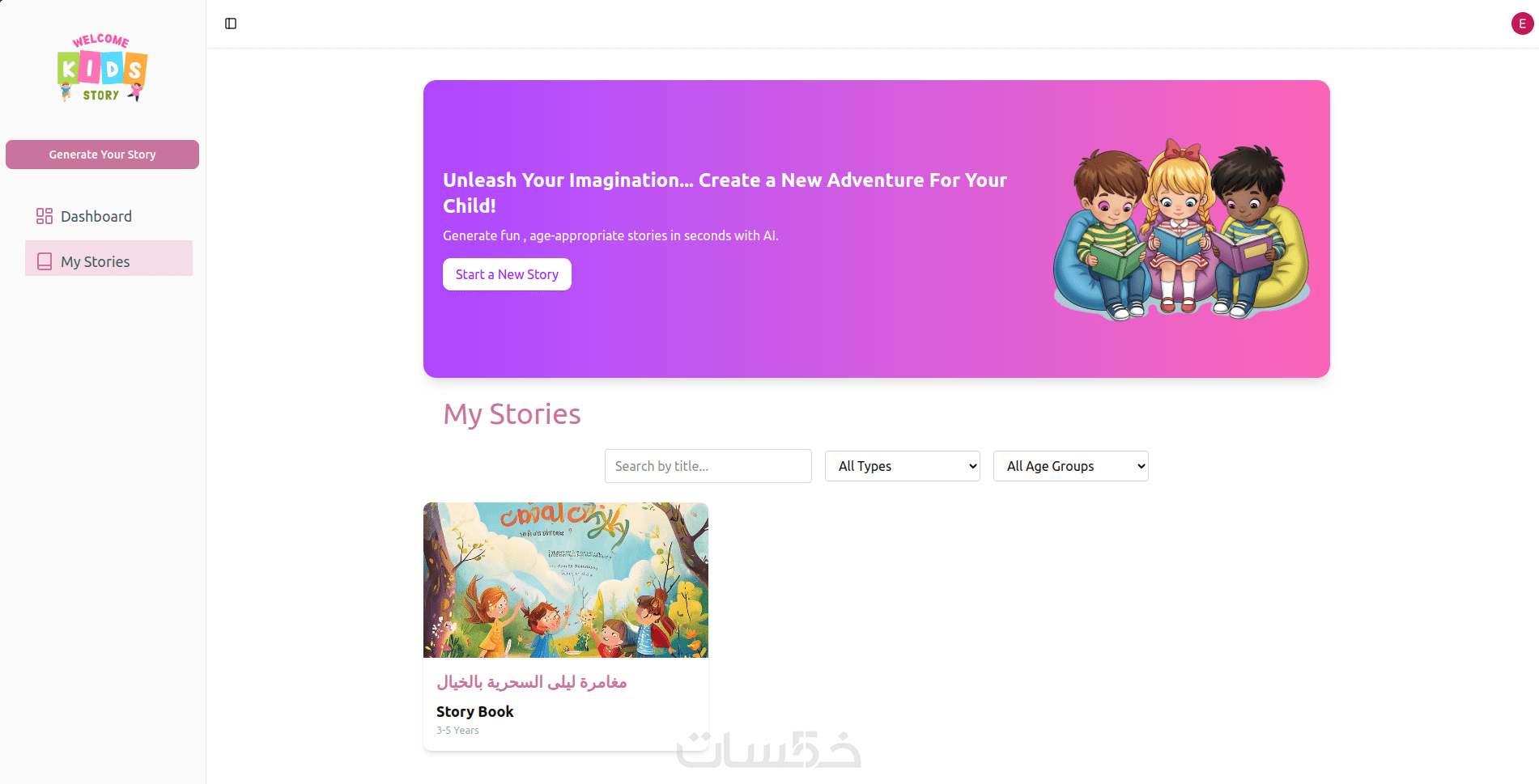Open the Arabic story title link
This screenshot has height=784, width=1539.
pyautogui.click(x=532, y=682)
